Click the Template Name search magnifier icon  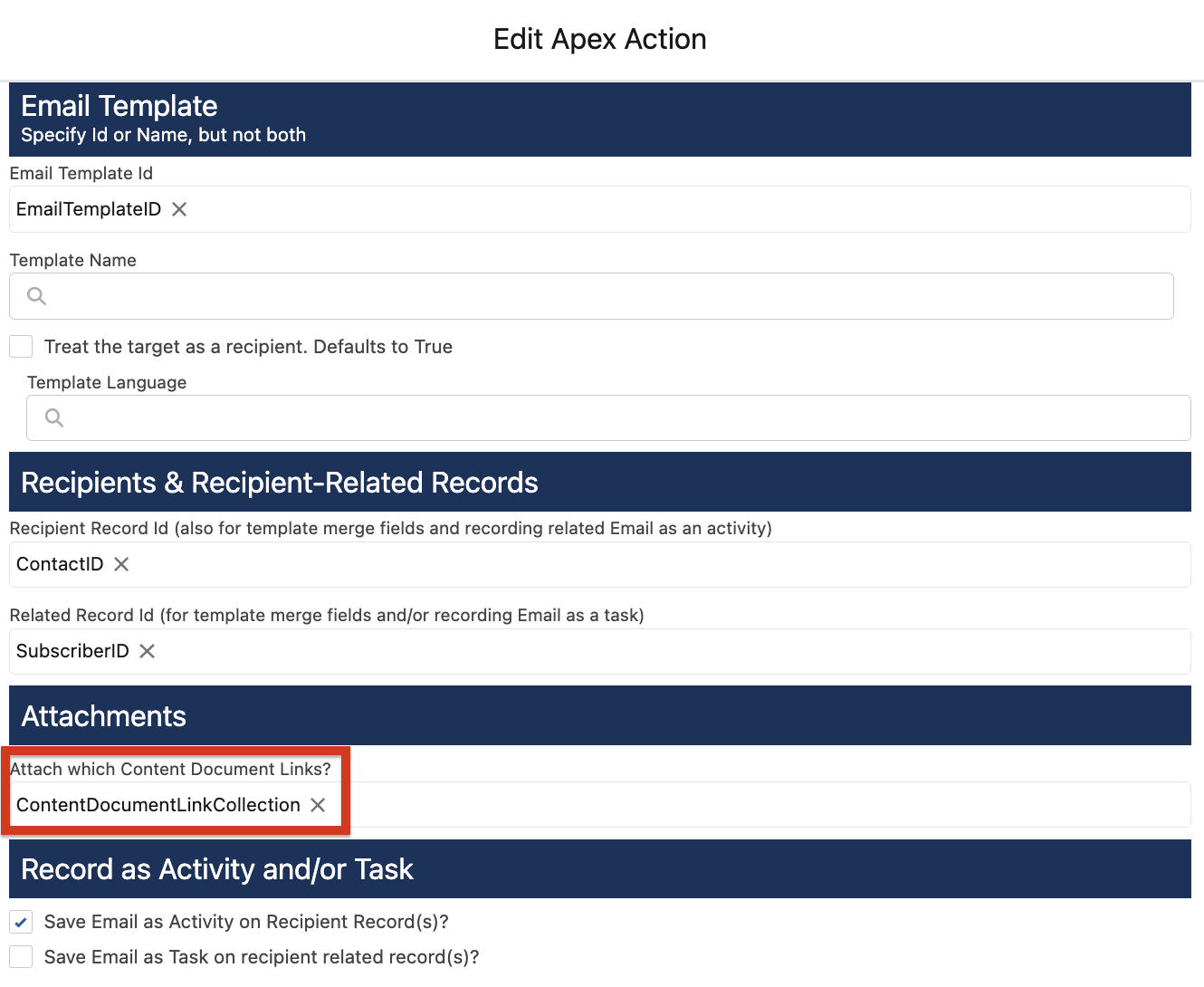[x=35, y=295]
